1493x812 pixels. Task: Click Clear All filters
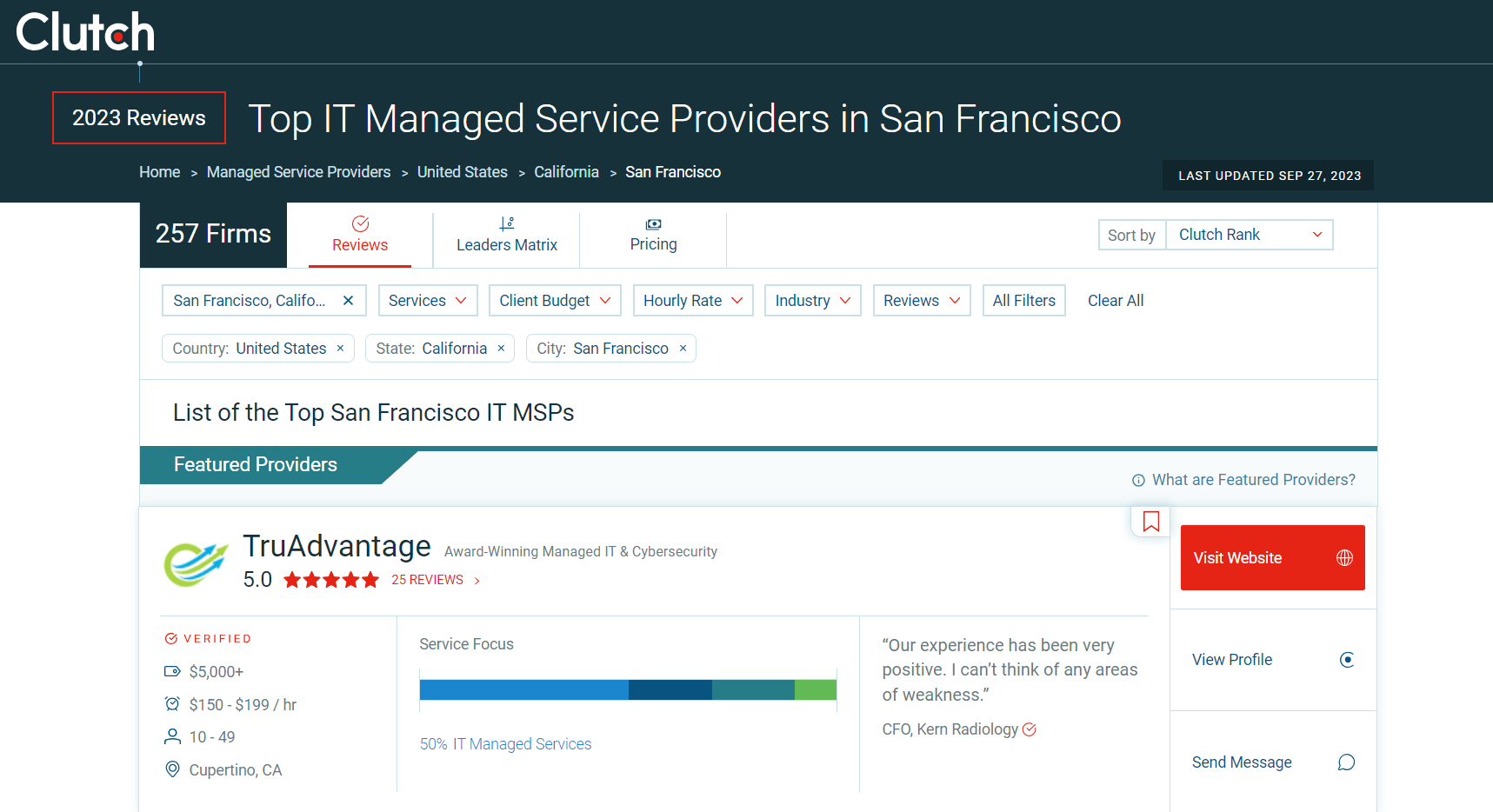1116,301
